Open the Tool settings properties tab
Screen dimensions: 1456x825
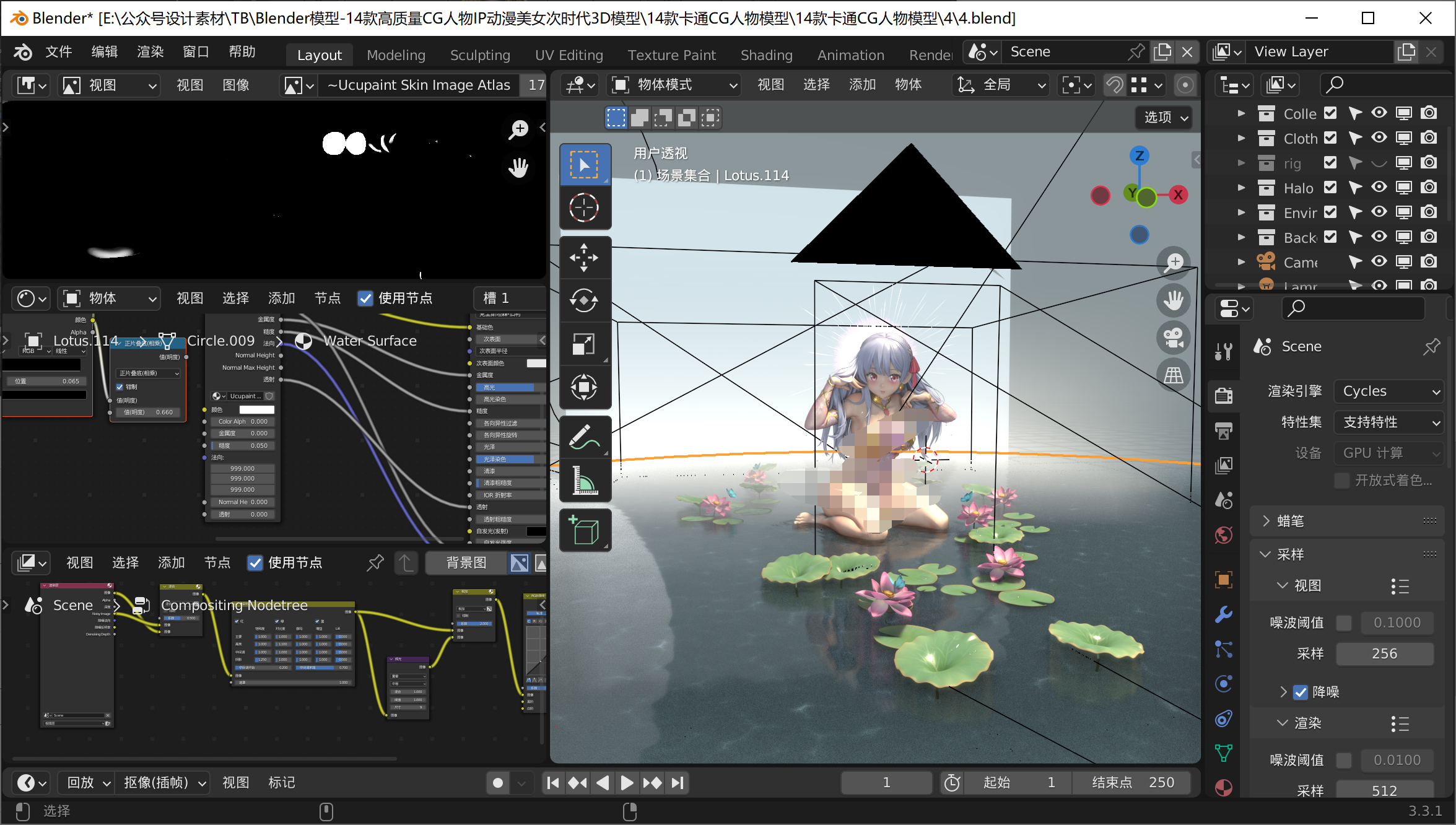click(1224, 351)
